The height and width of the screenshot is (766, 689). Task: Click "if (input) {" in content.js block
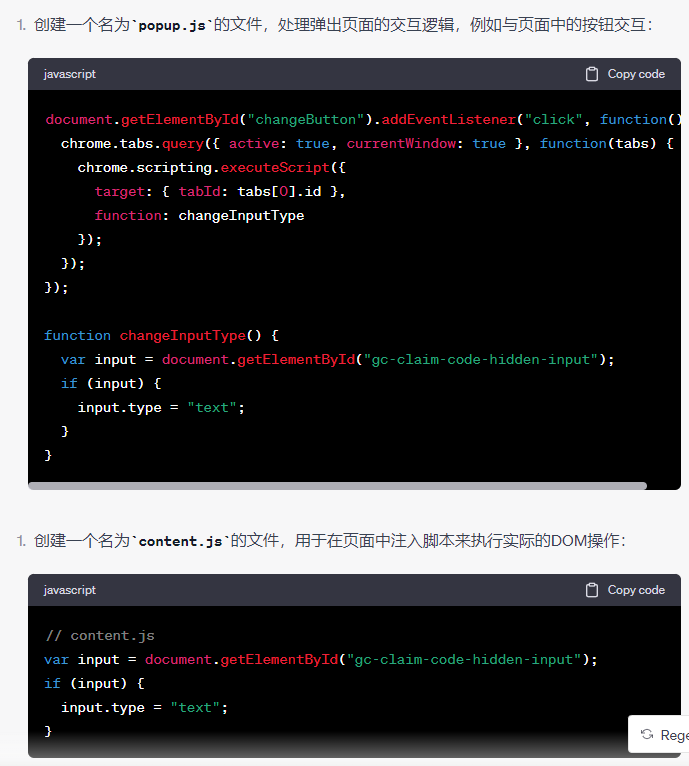94,683
